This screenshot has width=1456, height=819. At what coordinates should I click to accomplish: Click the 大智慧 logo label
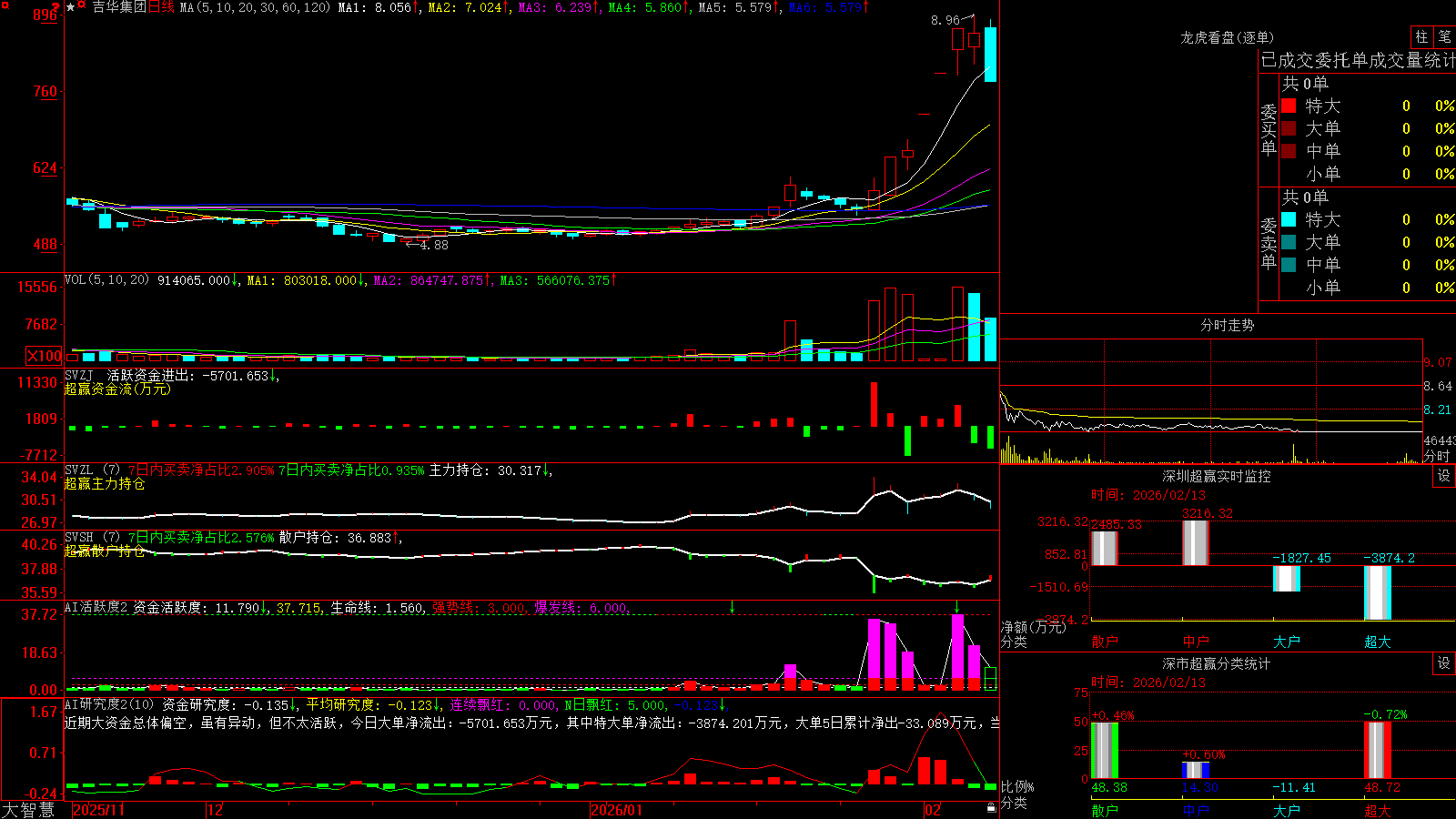pyautogui.click(x=28, y=810)
